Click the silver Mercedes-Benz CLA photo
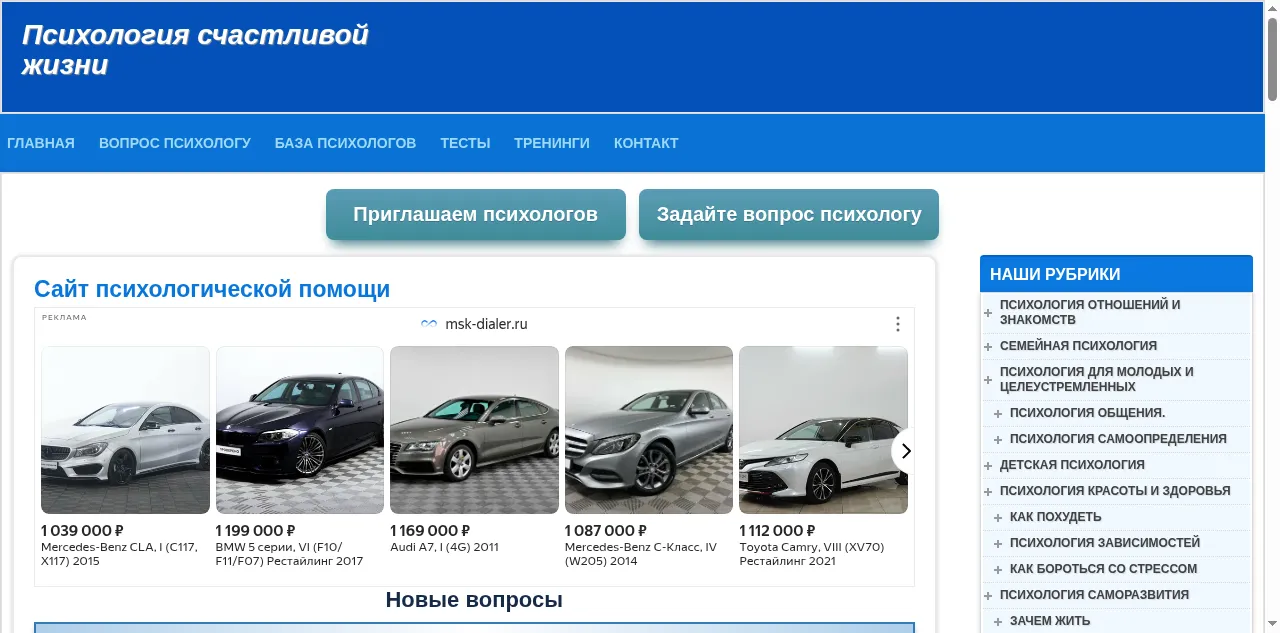The image size is (1280, 633). click(125, 430)
